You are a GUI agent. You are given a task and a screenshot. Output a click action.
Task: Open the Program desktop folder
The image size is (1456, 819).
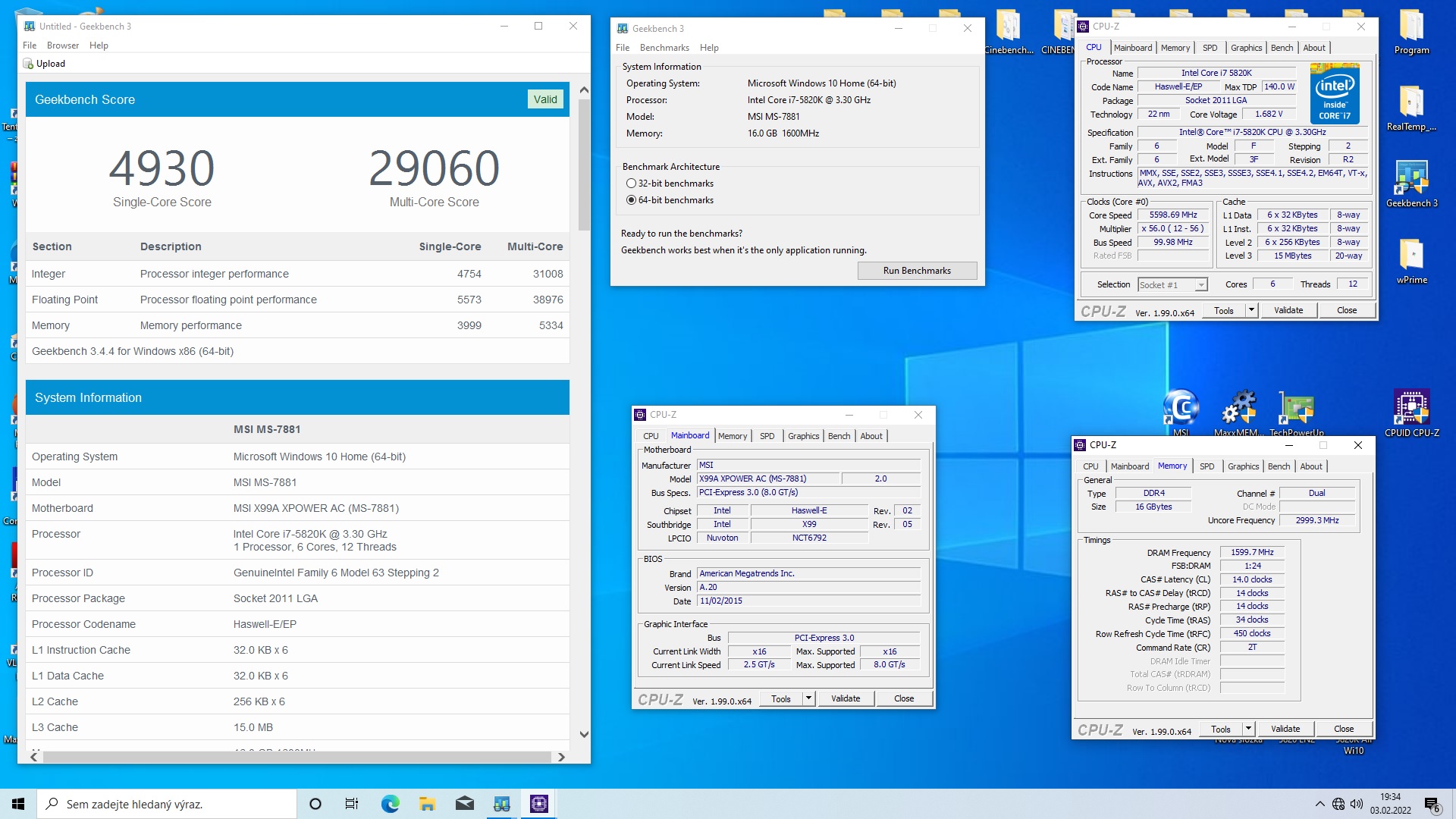tap(1411, 32)
